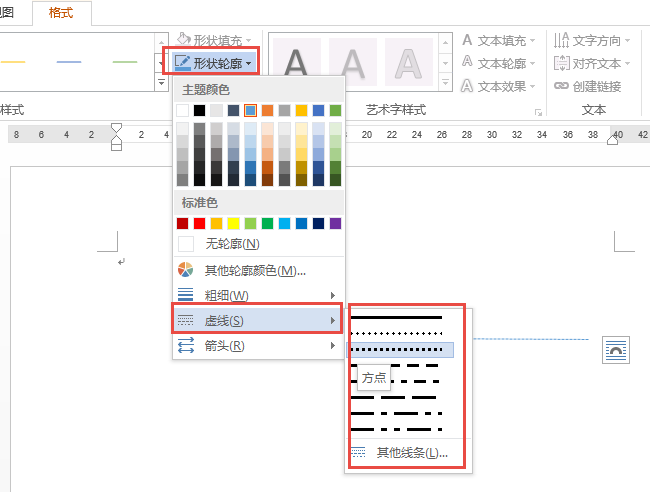Pick the green theme color swatch
The image size is (650, 492).
[335, 110]
